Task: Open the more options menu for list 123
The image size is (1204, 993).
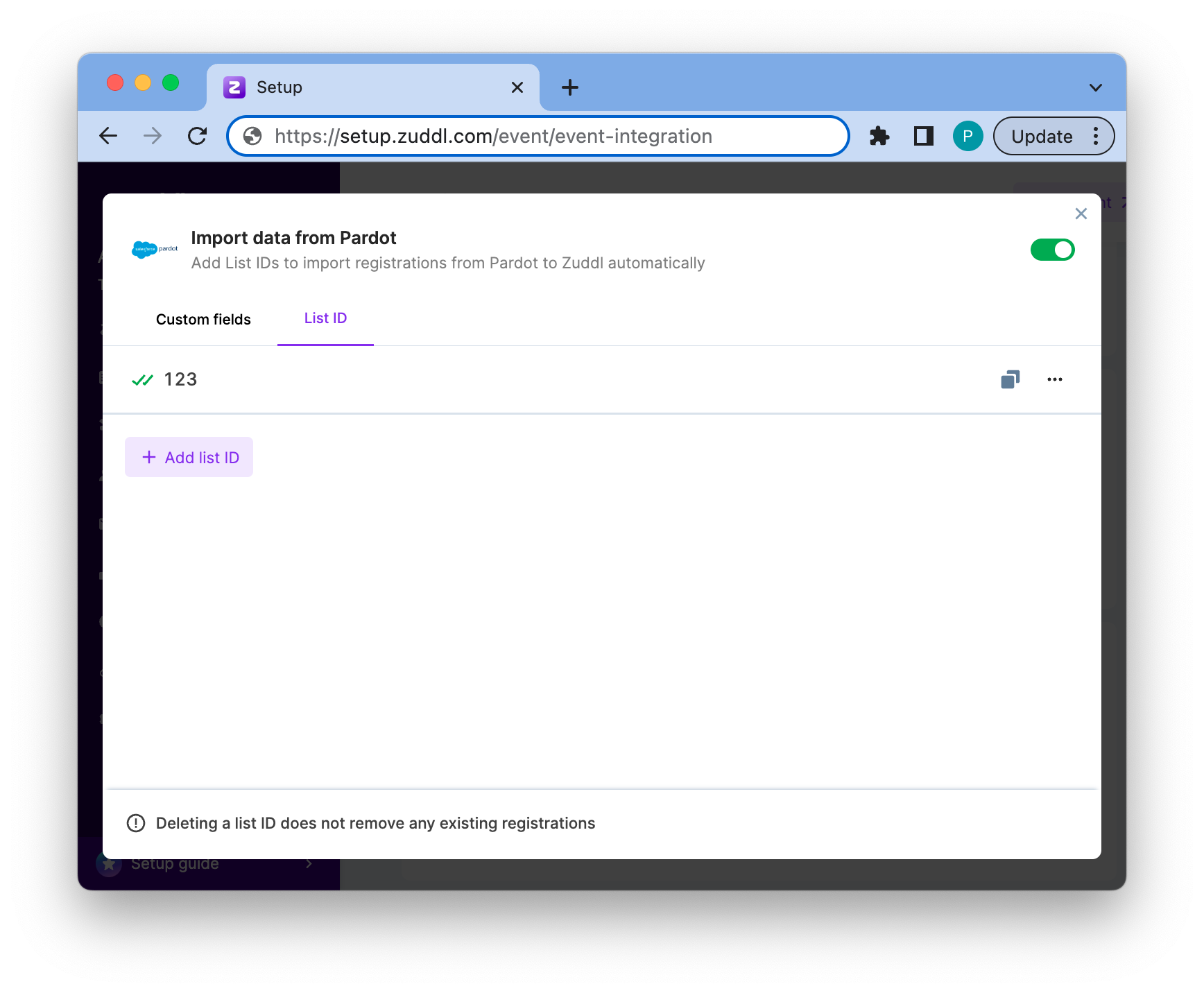Action: point(1055,379)
